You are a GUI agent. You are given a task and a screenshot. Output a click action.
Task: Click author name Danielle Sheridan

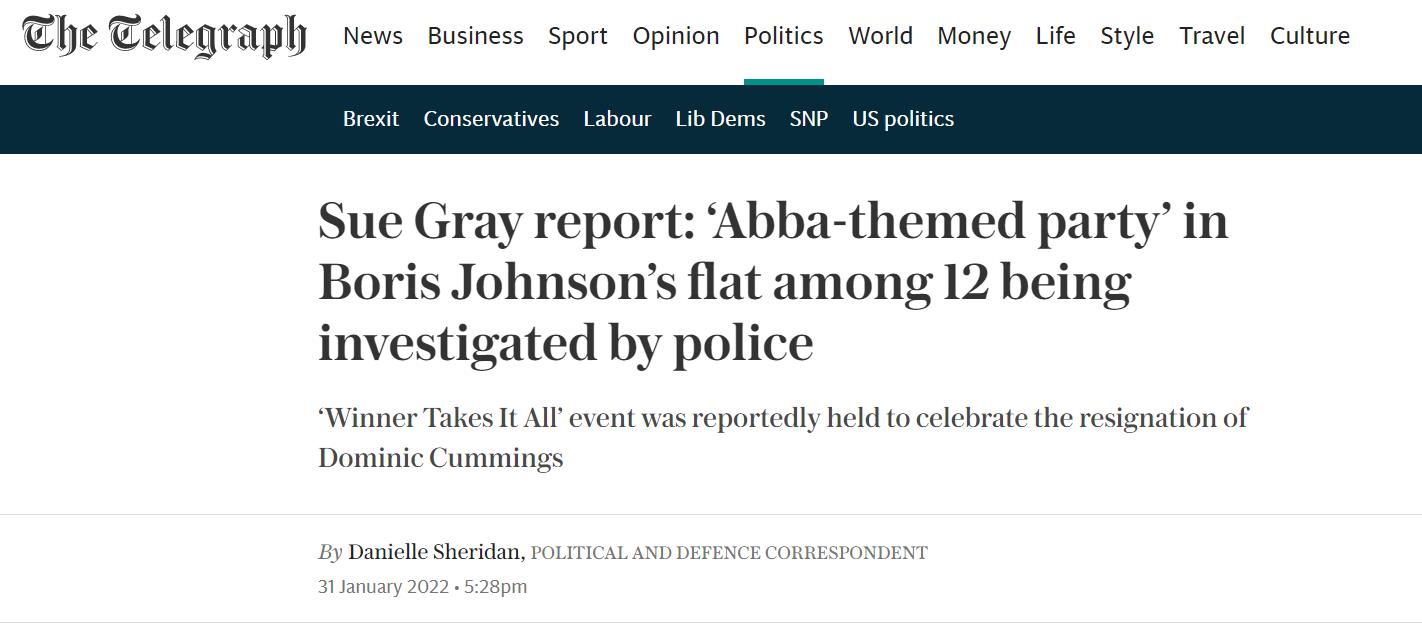coord(435,552)
